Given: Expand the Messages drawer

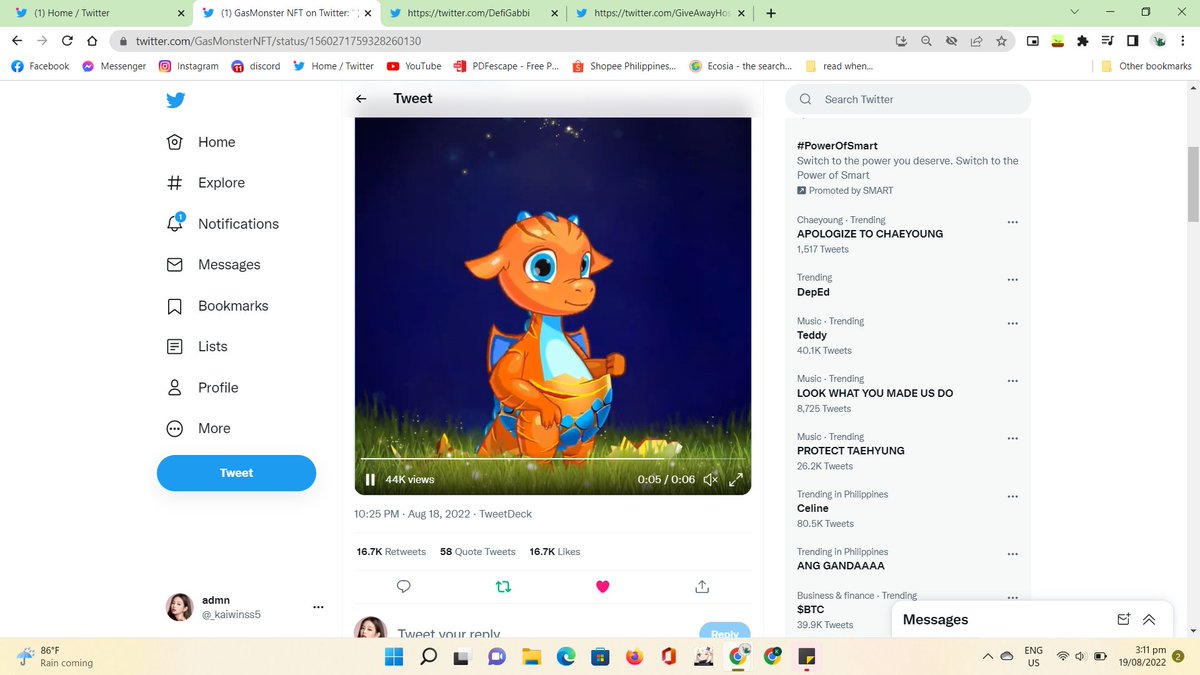Looking at the screenshot, I should [1149, 619].
